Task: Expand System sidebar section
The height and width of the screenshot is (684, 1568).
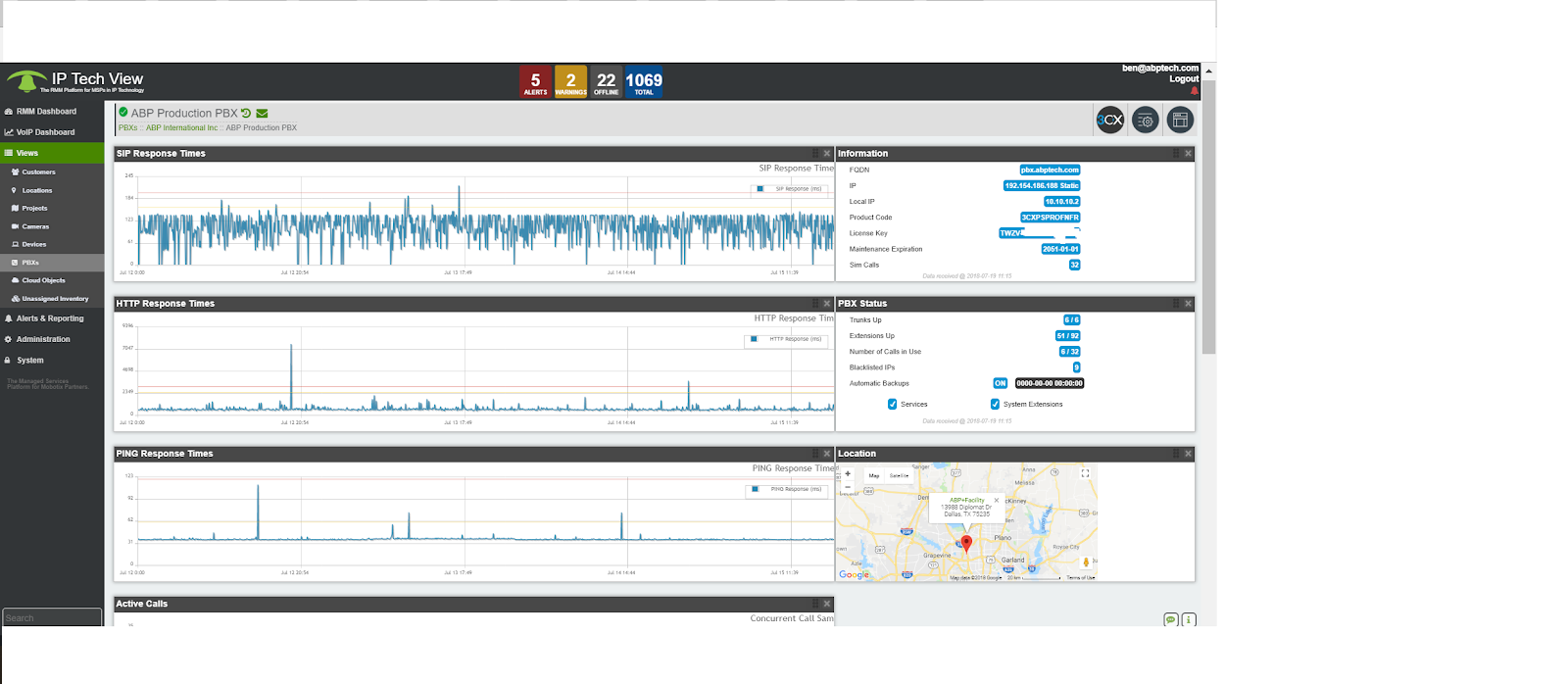Action: 52,360
